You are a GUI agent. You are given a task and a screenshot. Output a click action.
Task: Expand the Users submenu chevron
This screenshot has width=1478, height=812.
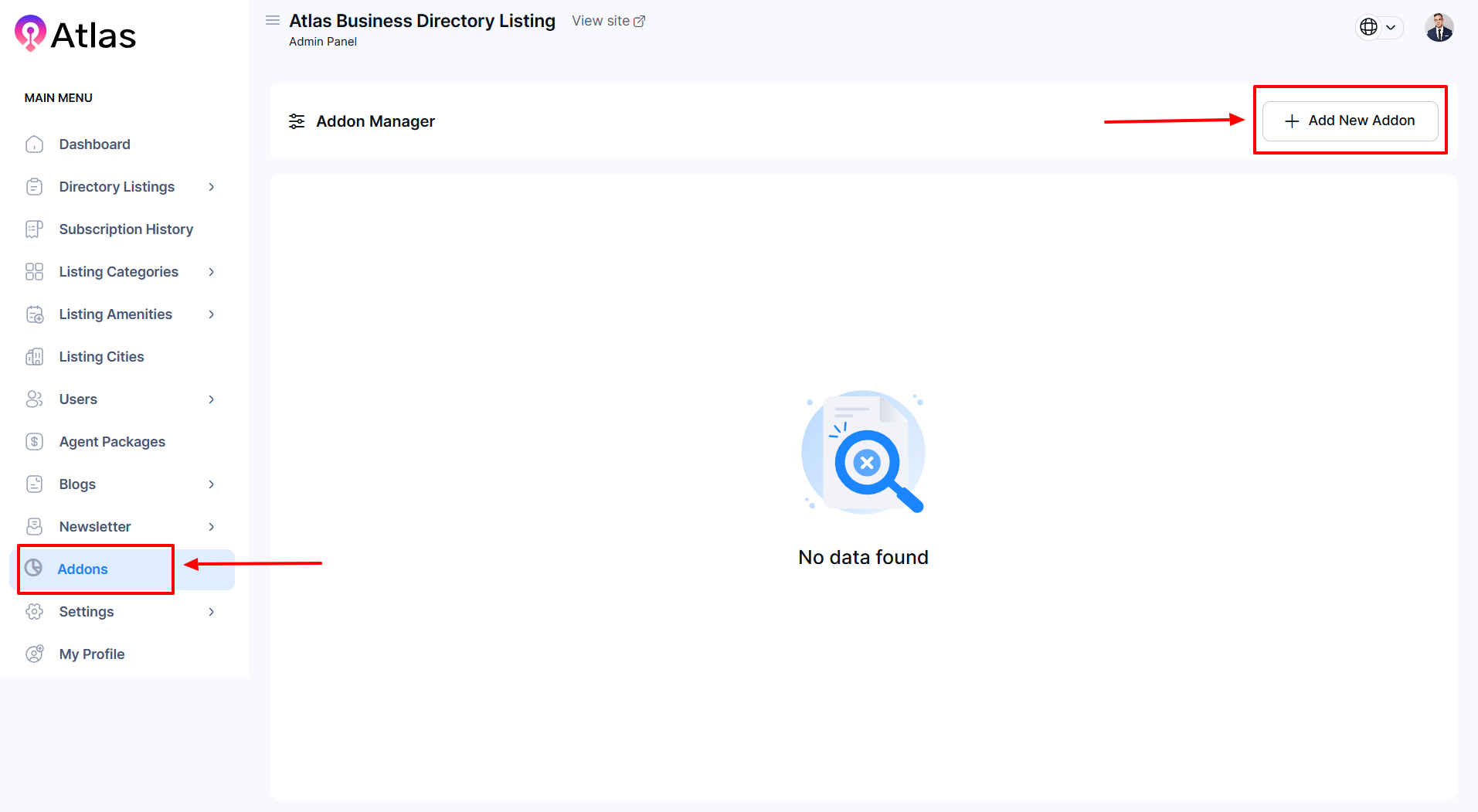tap(211, 399)
